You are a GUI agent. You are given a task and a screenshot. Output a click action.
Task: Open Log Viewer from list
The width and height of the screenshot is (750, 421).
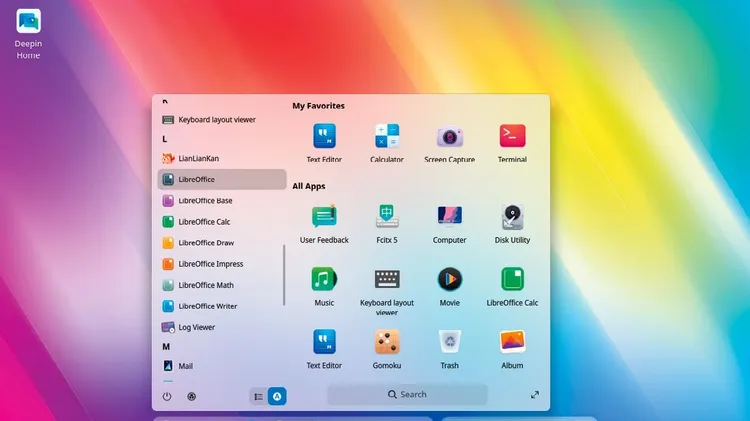tap(222, 327)
